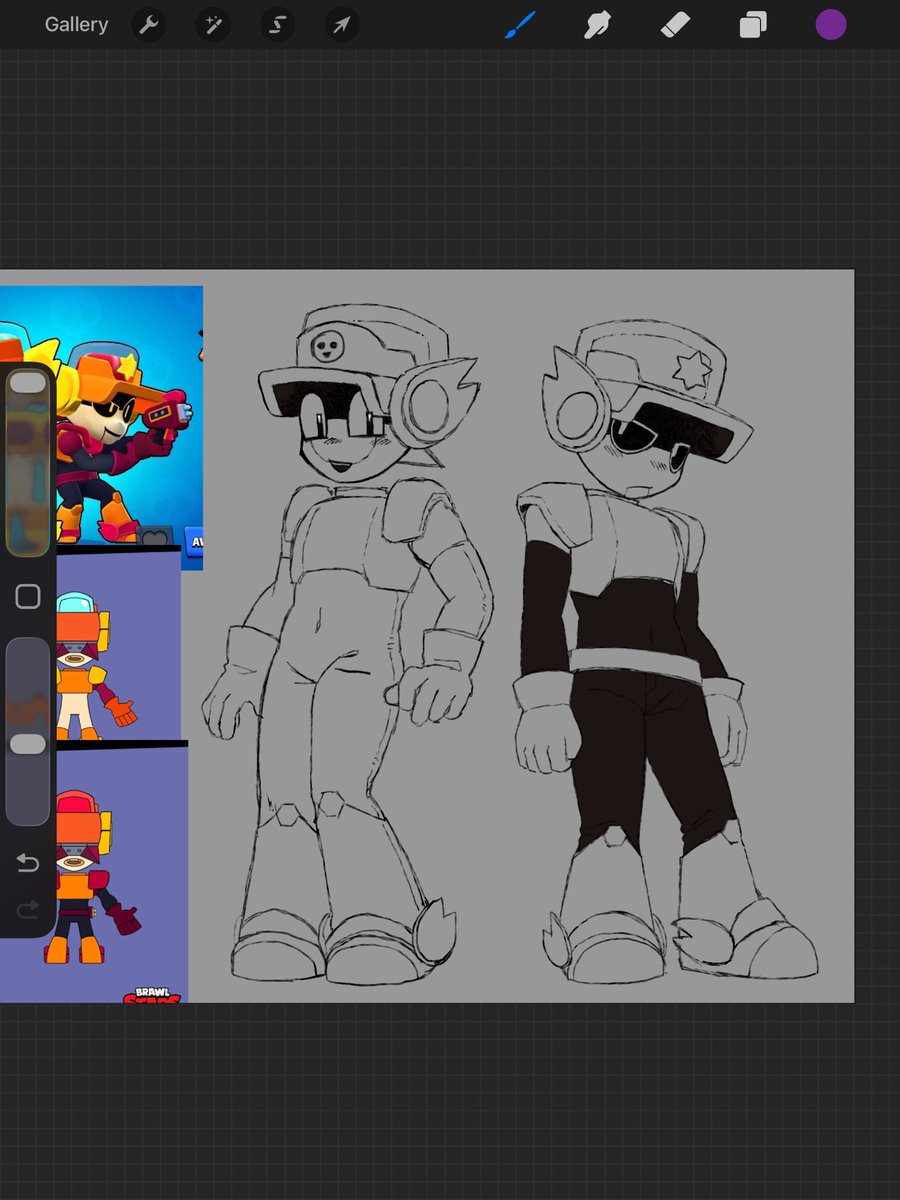Select the Brush tool
Viewport: 900px width, 1200px height.
coord(519,25)
